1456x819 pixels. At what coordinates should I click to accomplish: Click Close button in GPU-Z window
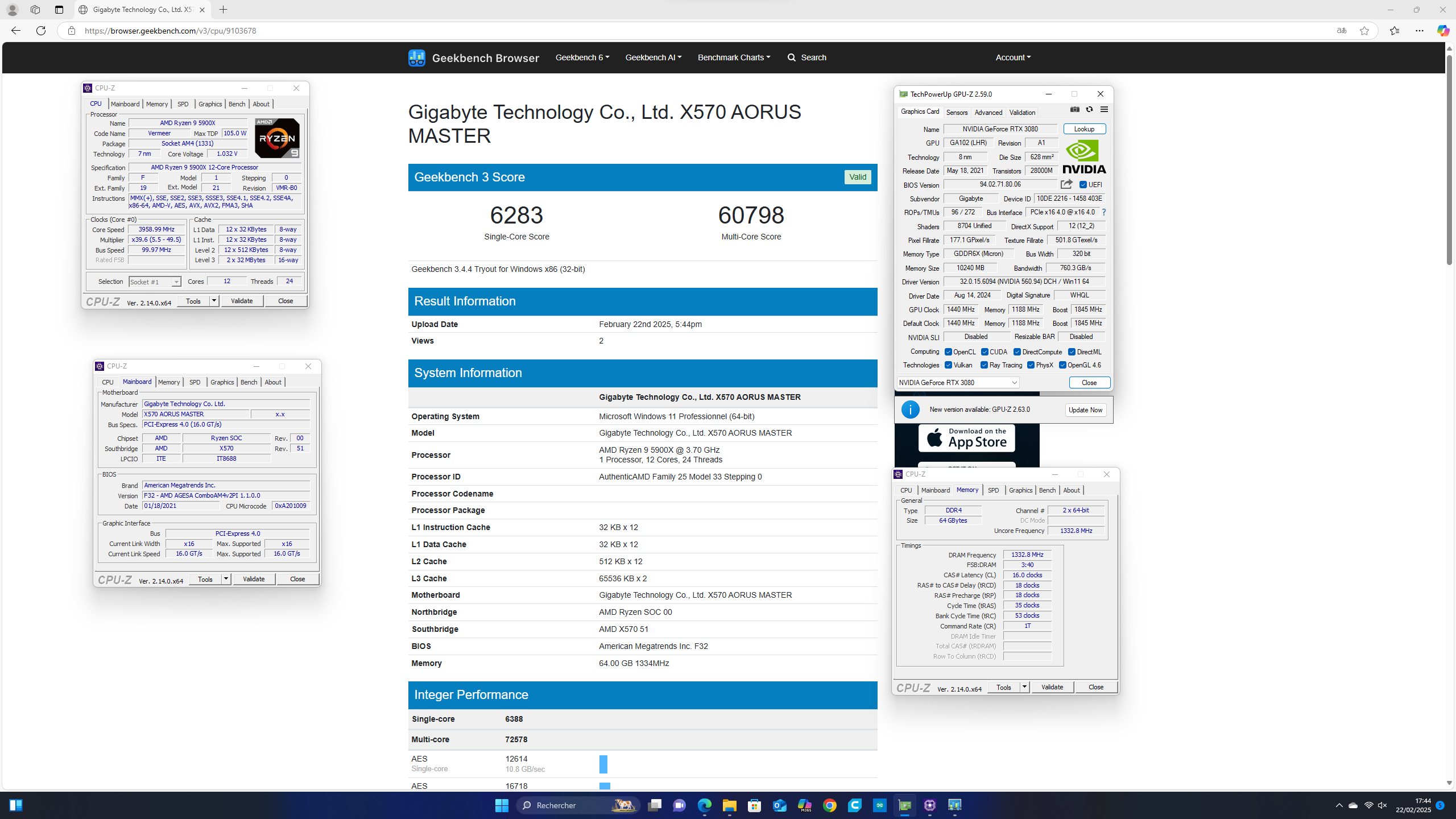pos(1089,383)
